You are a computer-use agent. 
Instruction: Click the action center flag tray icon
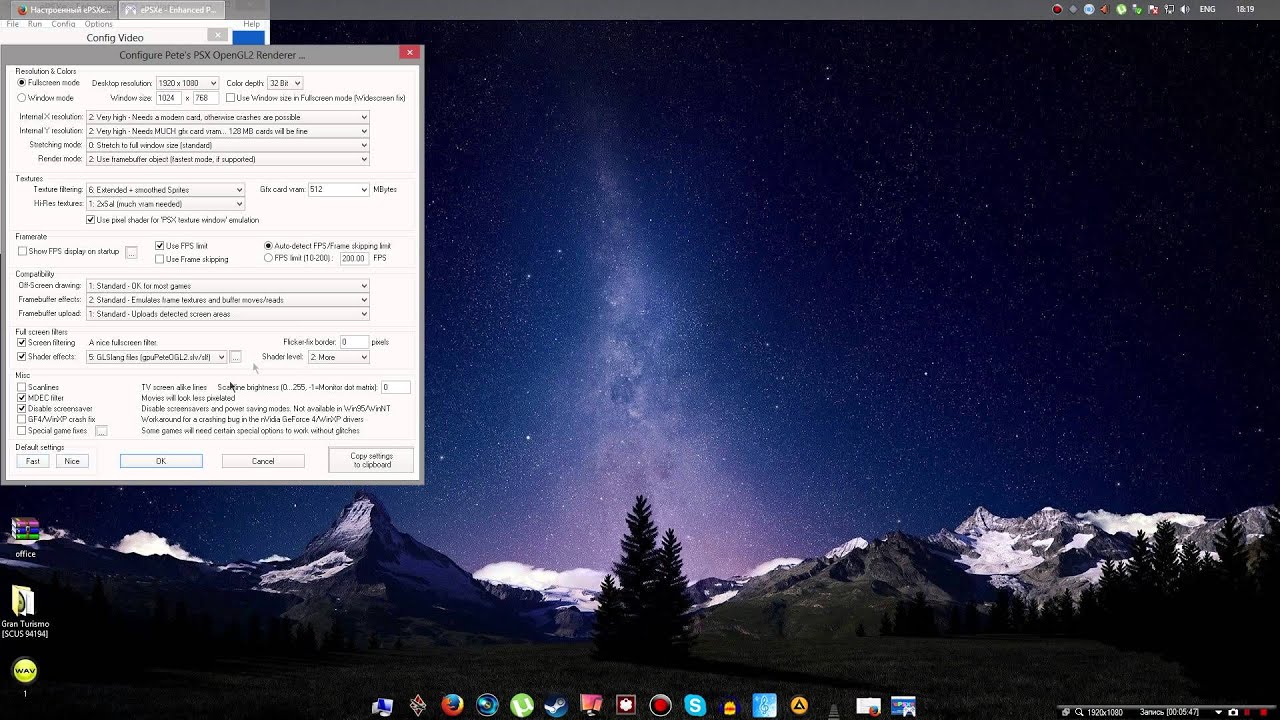click(1152, 9)
